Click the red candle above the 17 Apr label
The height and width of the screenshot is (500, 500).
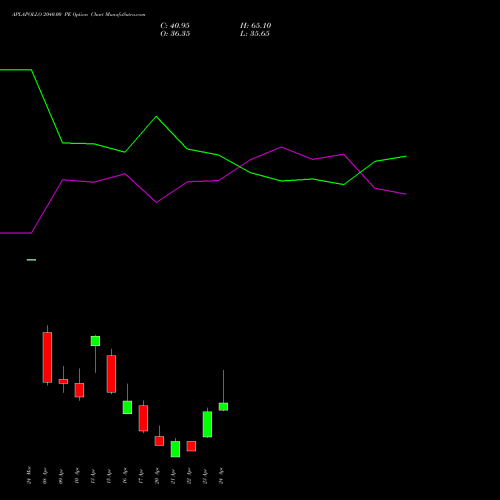tap(143, 418)
